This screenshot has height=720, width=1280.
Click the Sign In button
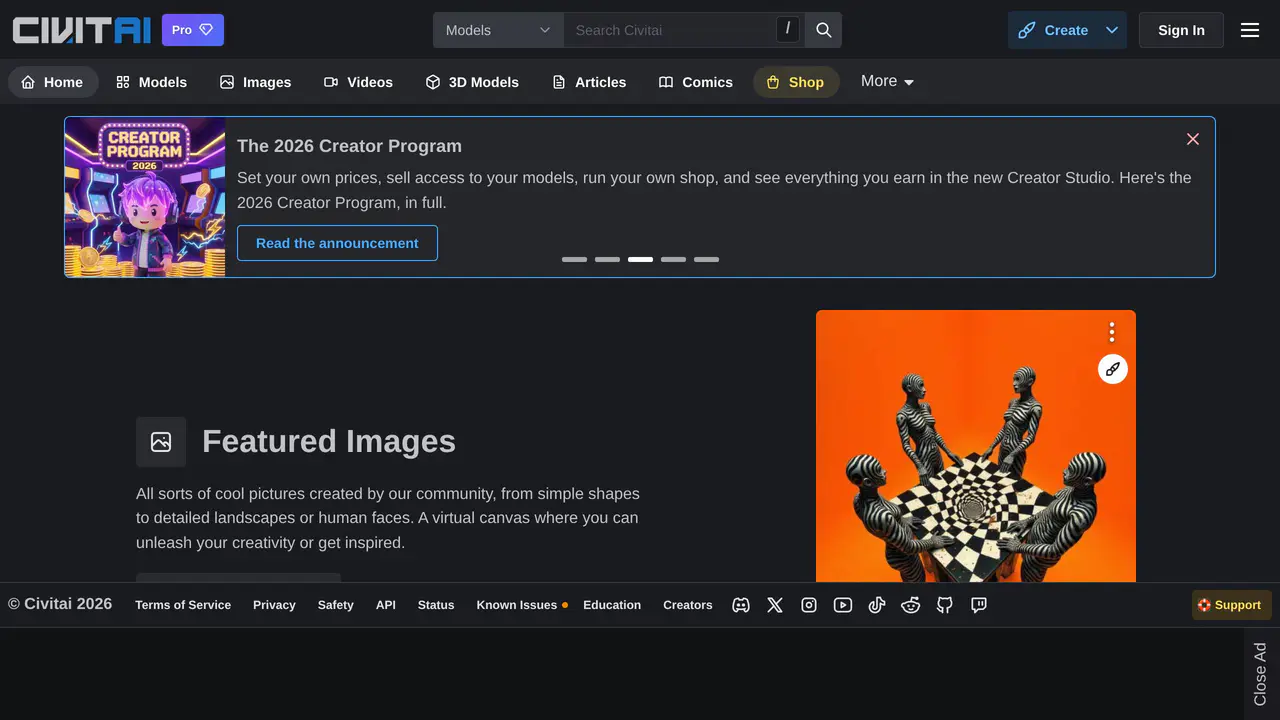pos(1181,30)
